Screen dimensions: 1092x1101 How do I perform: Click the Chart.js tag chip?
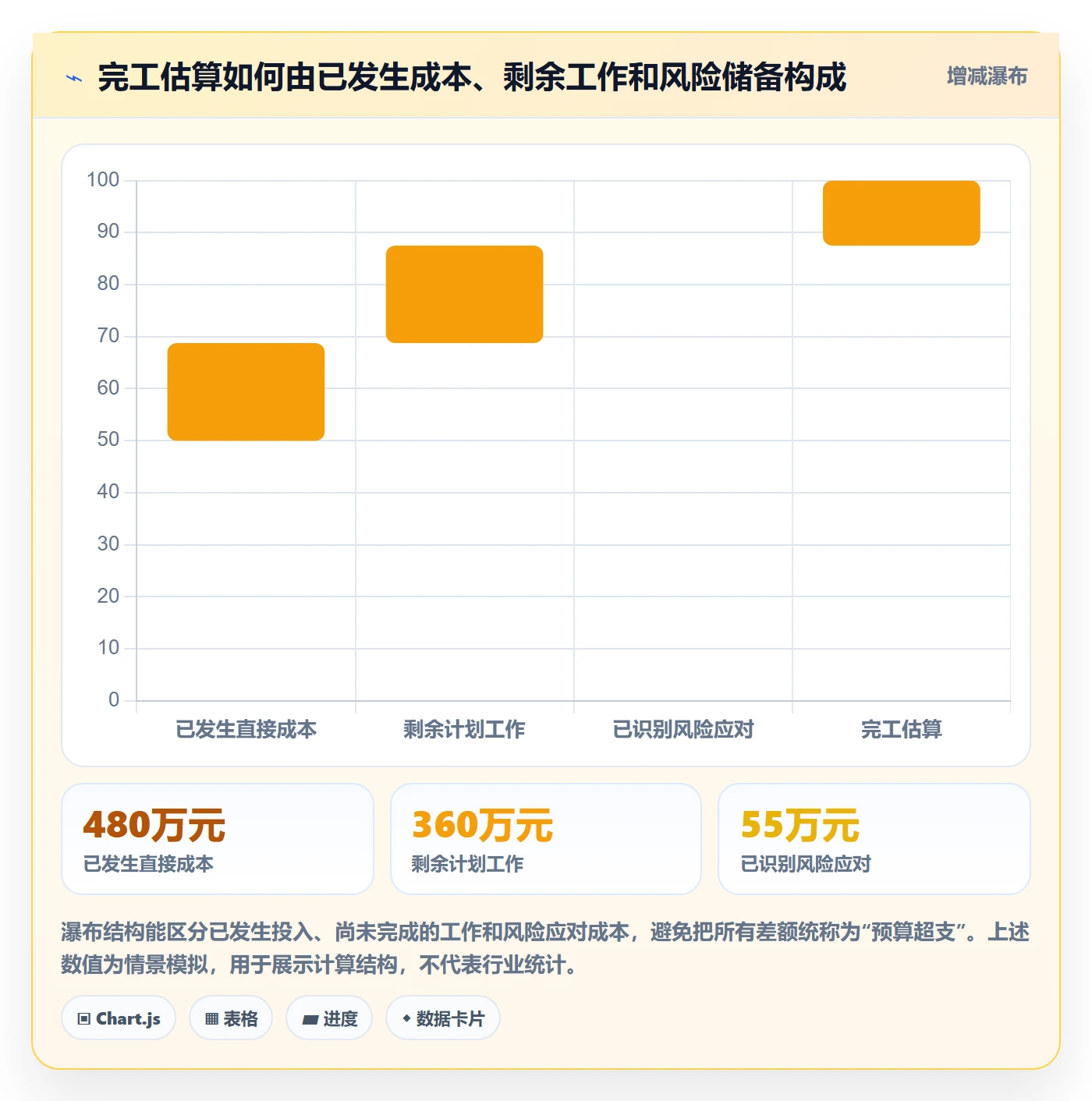(x=119, y=1018)
